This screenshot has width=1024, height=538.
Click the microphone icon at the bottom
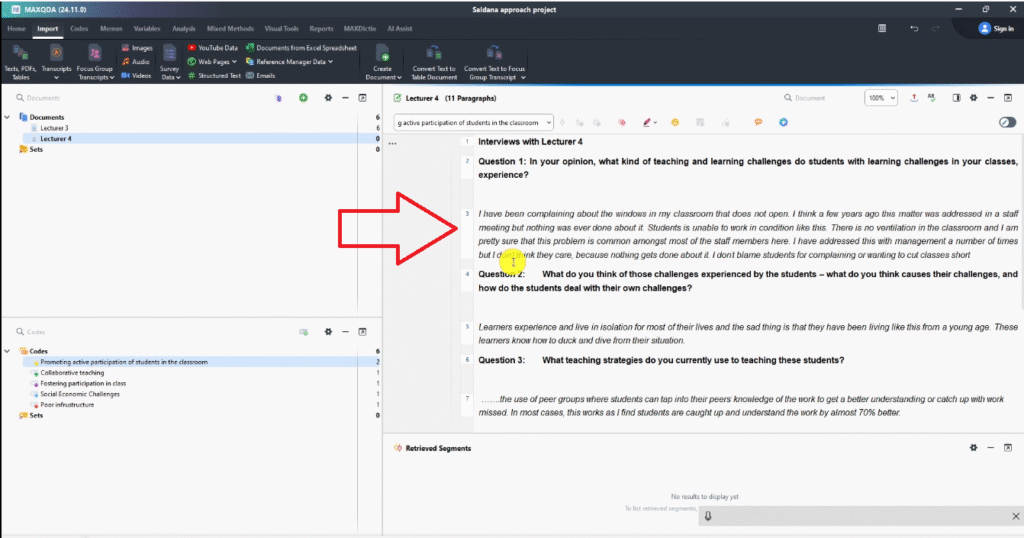[707, 516]
